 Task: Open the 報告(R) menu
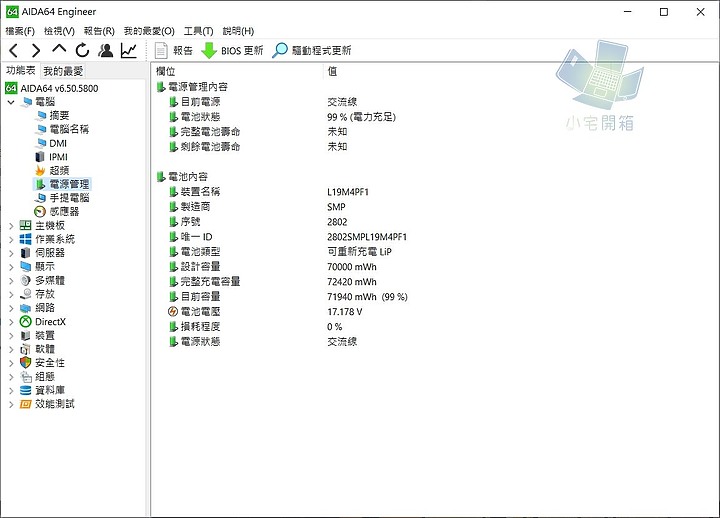[x=99, y=31]
